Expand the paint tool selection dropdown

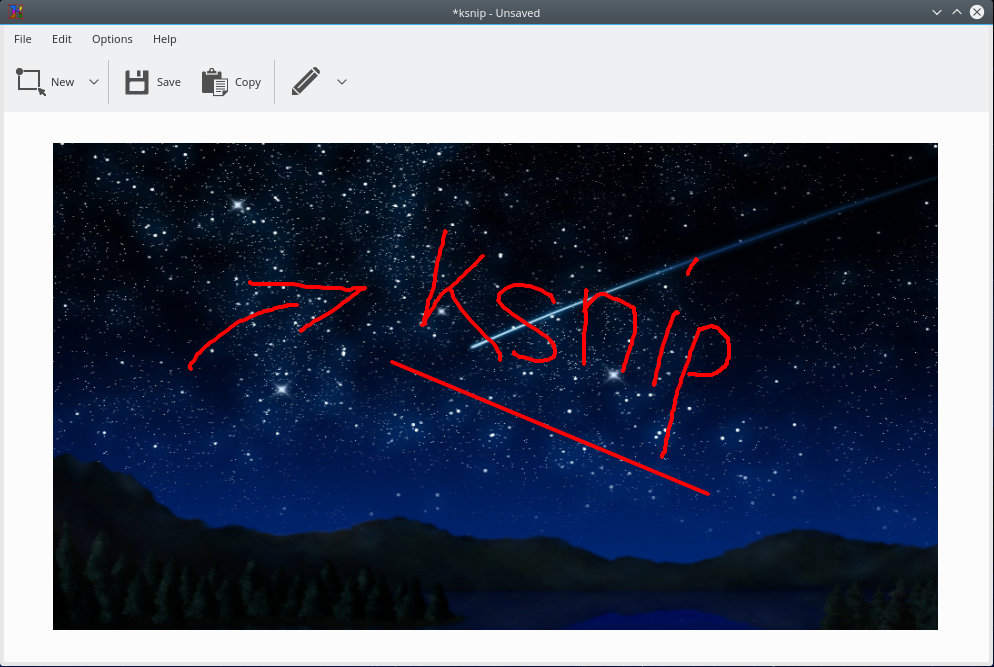click(x=342, y=82)
